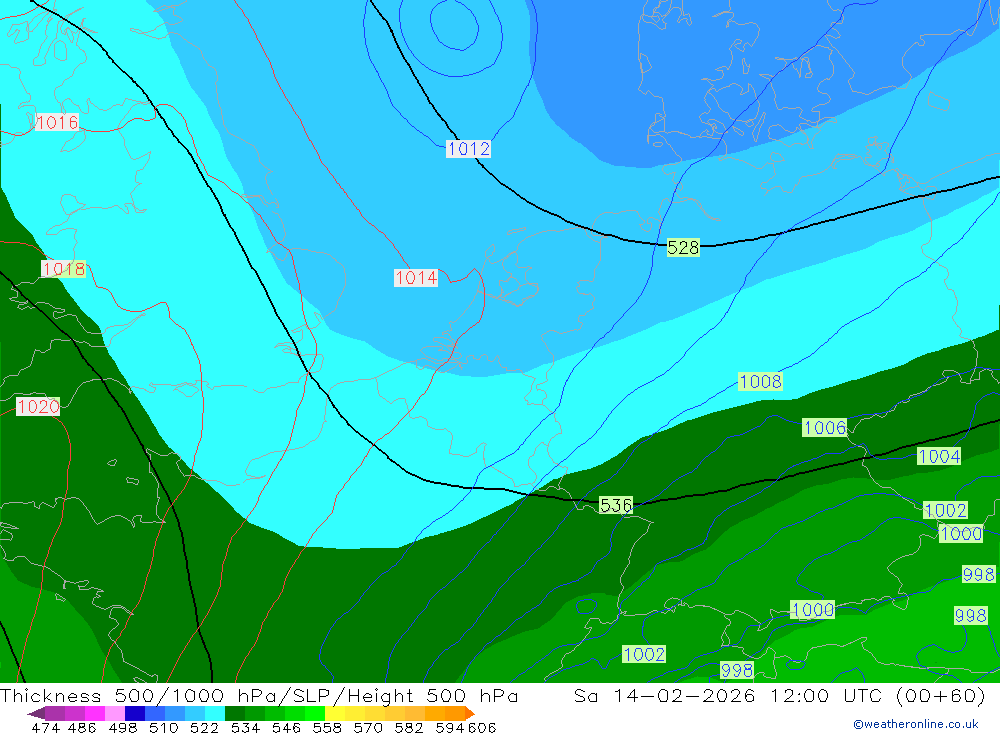The height and width of the screenshot is (733, 1000).
Task: Click the 1018 isobar label
Action: coord(63,269)
